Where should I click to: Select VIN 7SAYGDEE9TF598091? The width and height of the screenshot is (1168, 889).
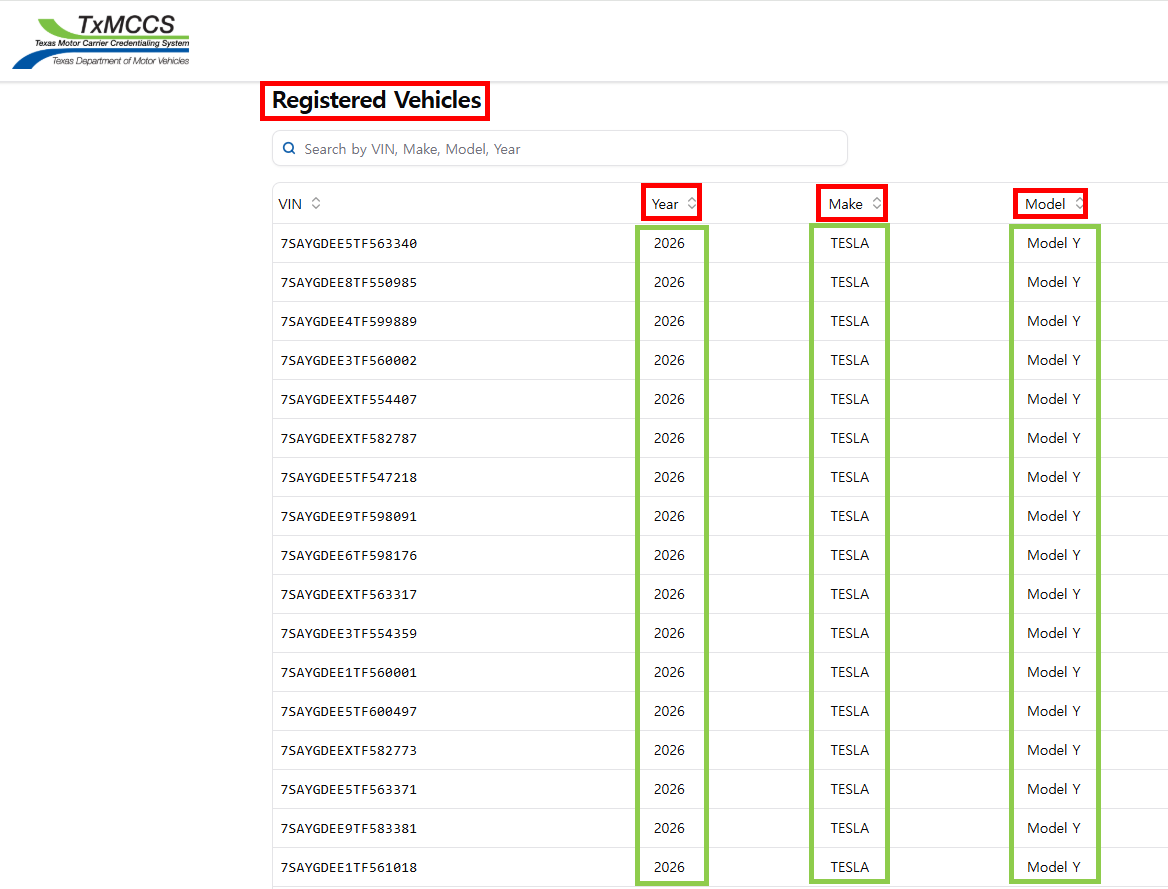[349, 516]
